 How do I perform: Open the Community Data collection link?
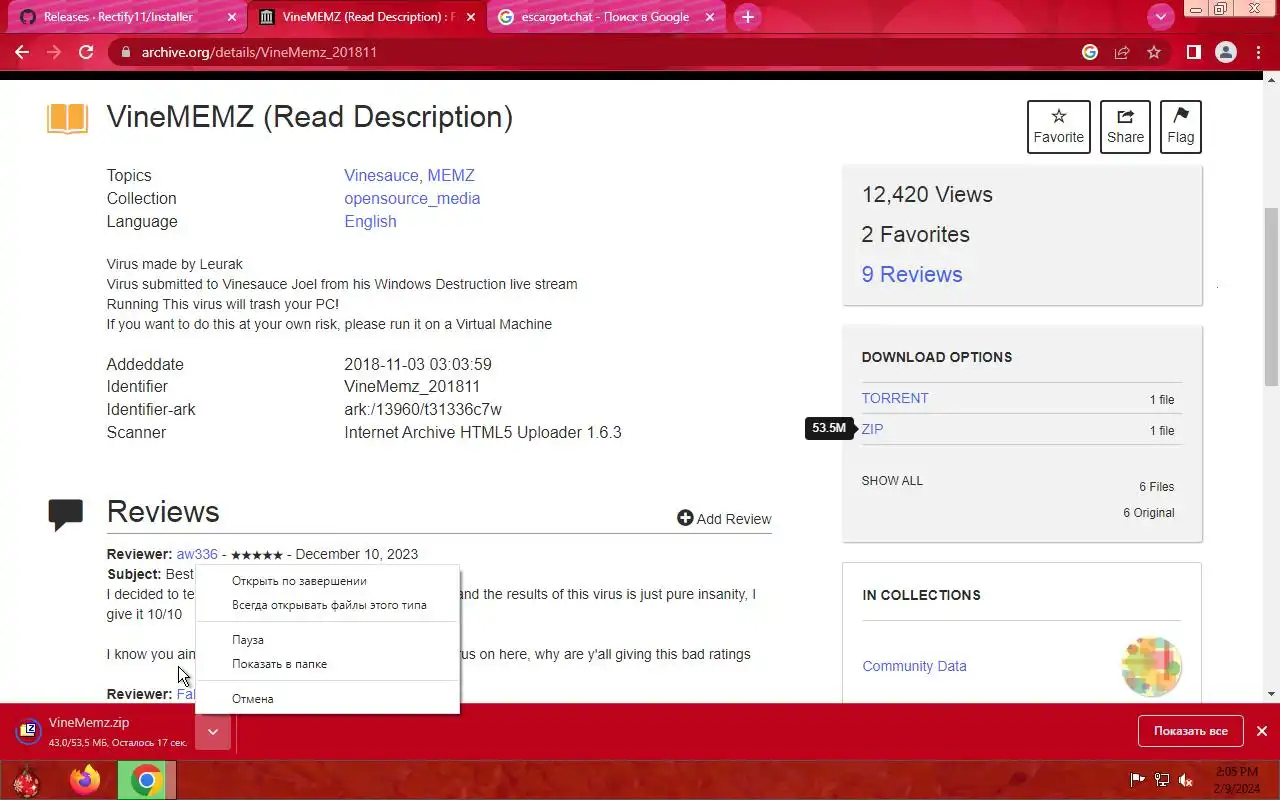[x=914, y=666]
